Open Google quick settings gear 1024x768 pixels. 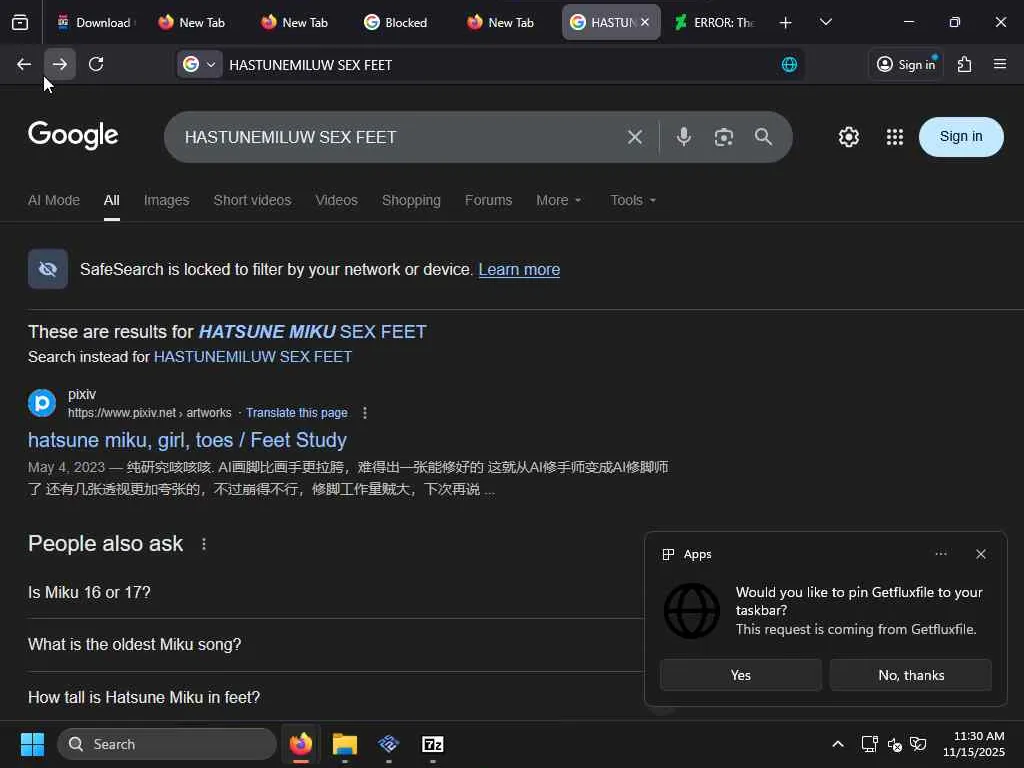point(848,137)
